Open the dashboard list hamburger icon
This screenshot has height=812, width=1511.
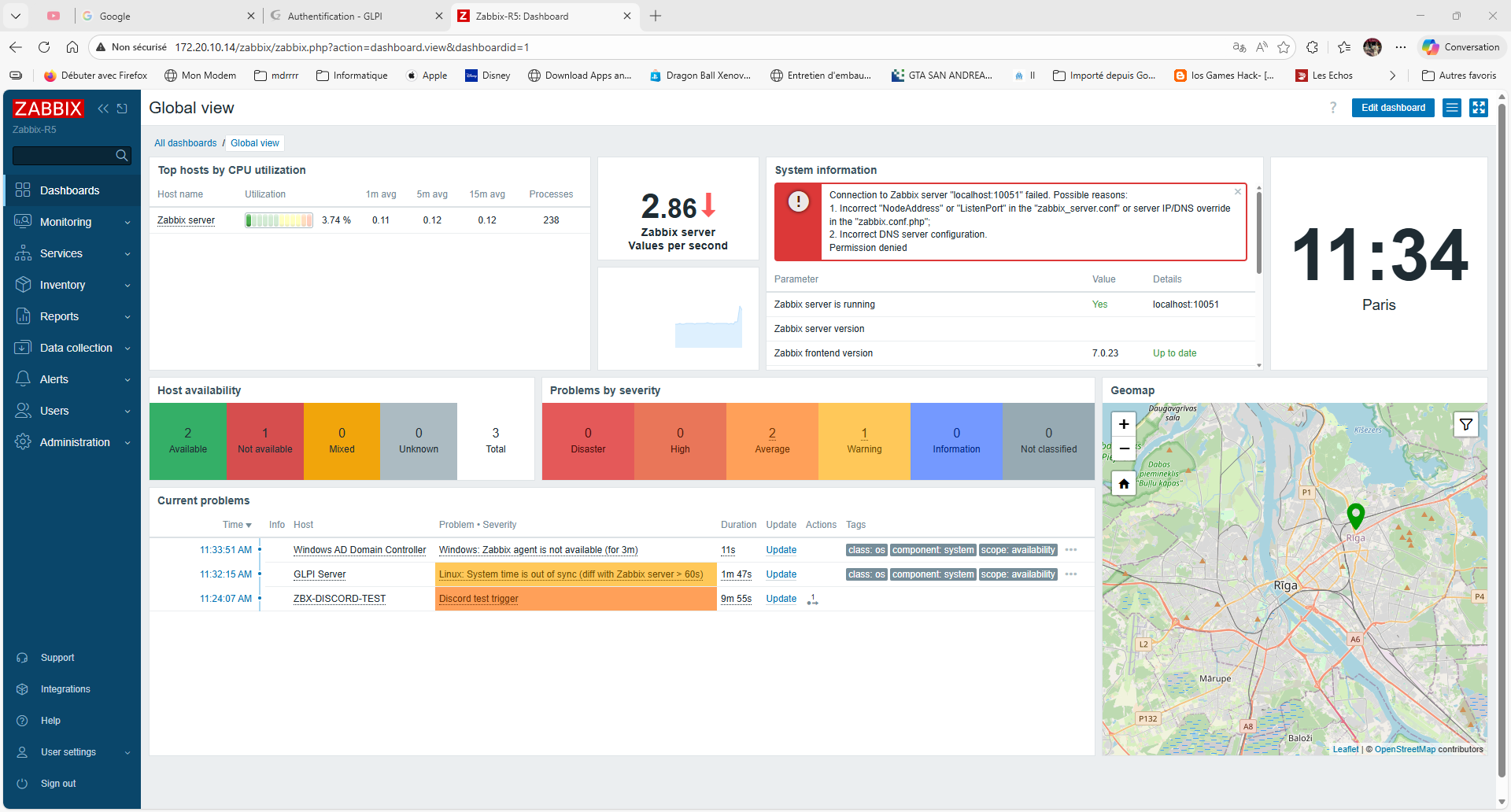[x=1451, y=108]
